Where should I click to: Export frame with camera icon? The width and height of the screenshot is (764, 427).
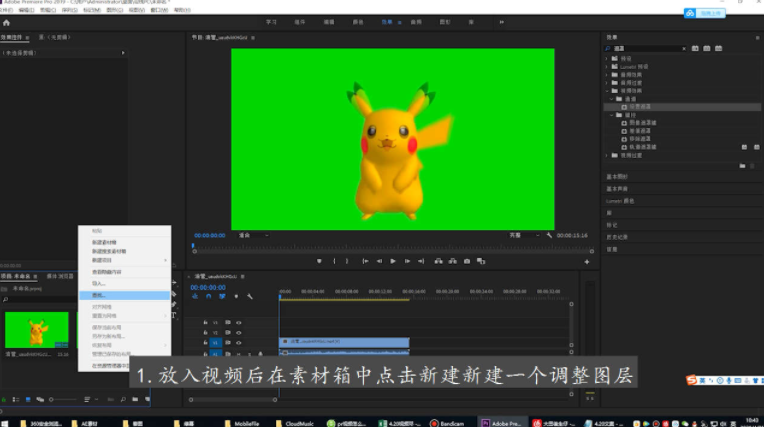point(467,261)
